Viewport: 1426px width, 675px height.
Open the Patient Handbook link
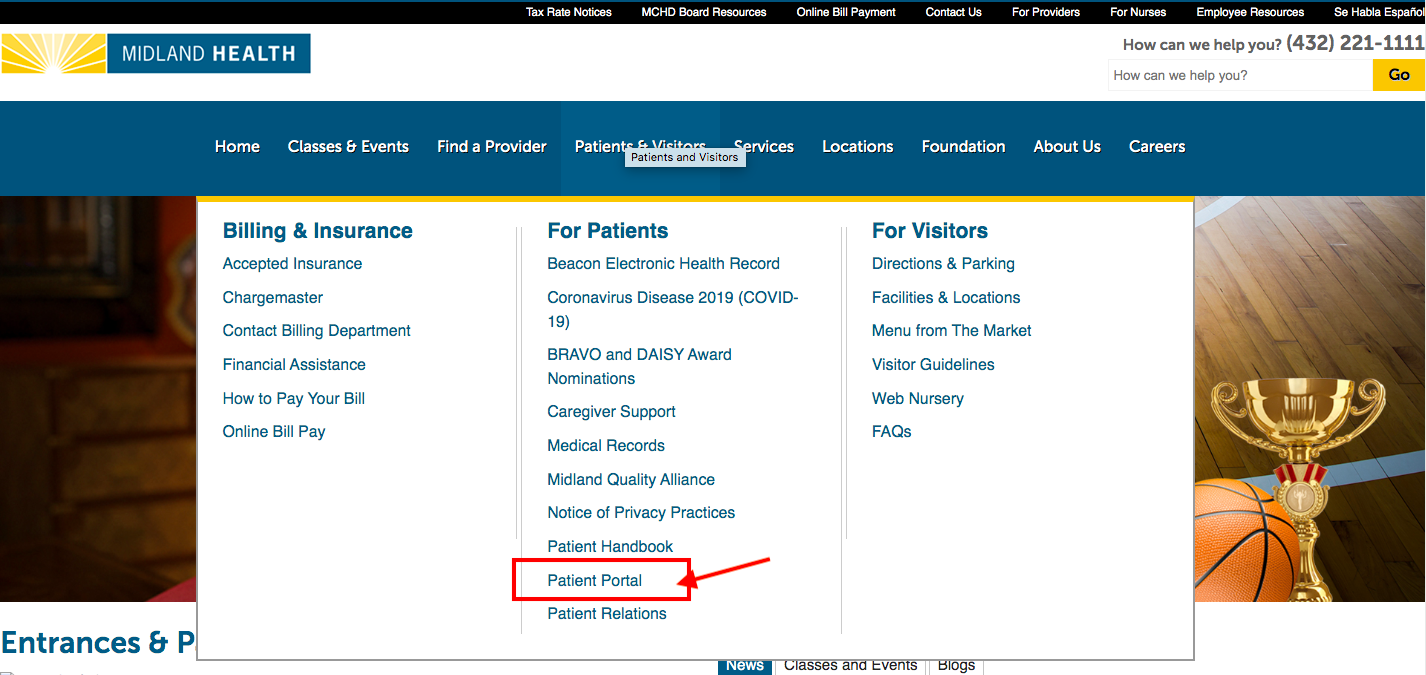click(610, 547)
